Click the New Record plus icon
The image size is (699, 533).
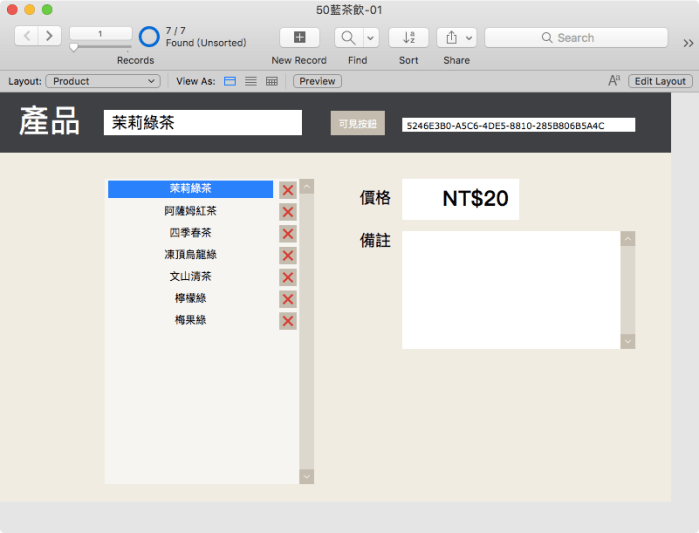point(299,38)
